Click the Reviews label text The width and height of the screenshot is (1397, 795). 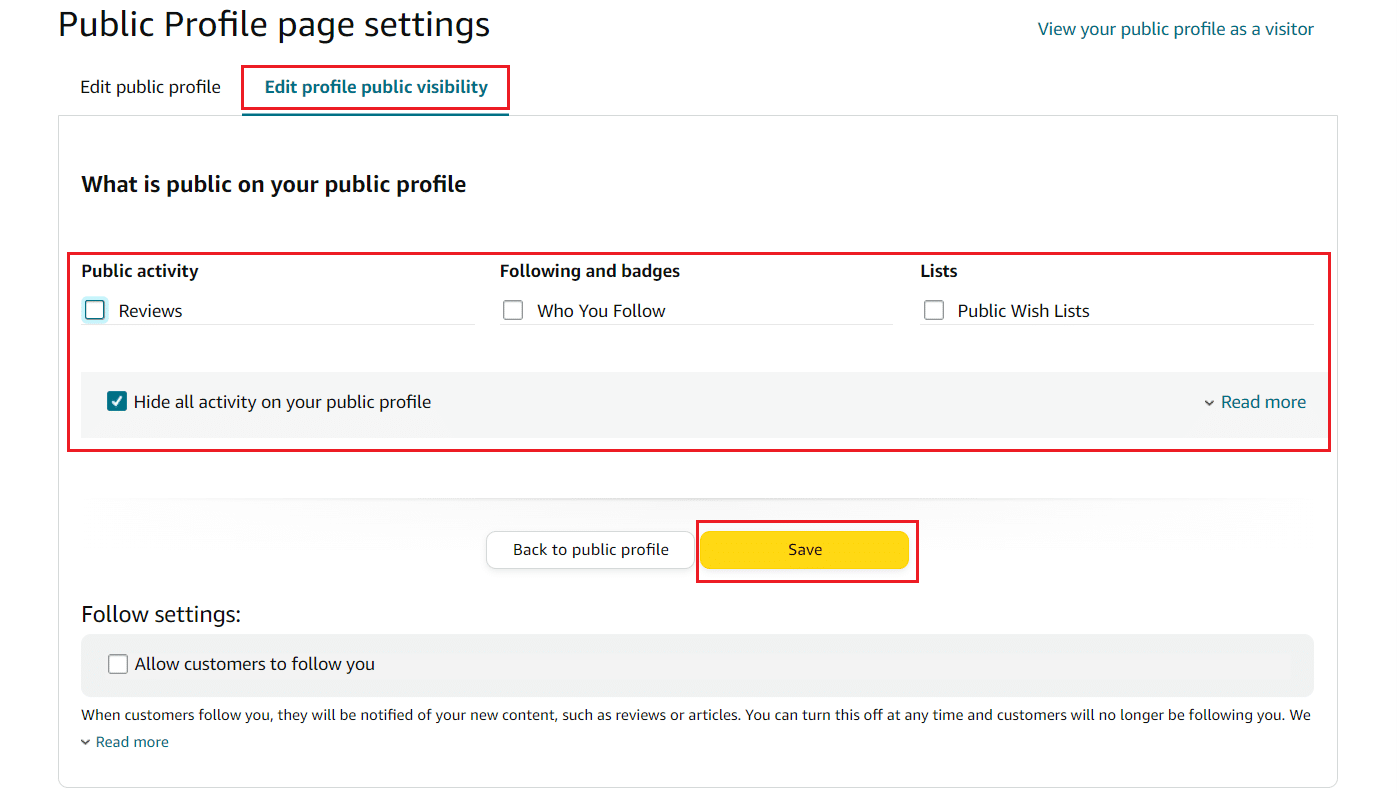click(150, 311)
